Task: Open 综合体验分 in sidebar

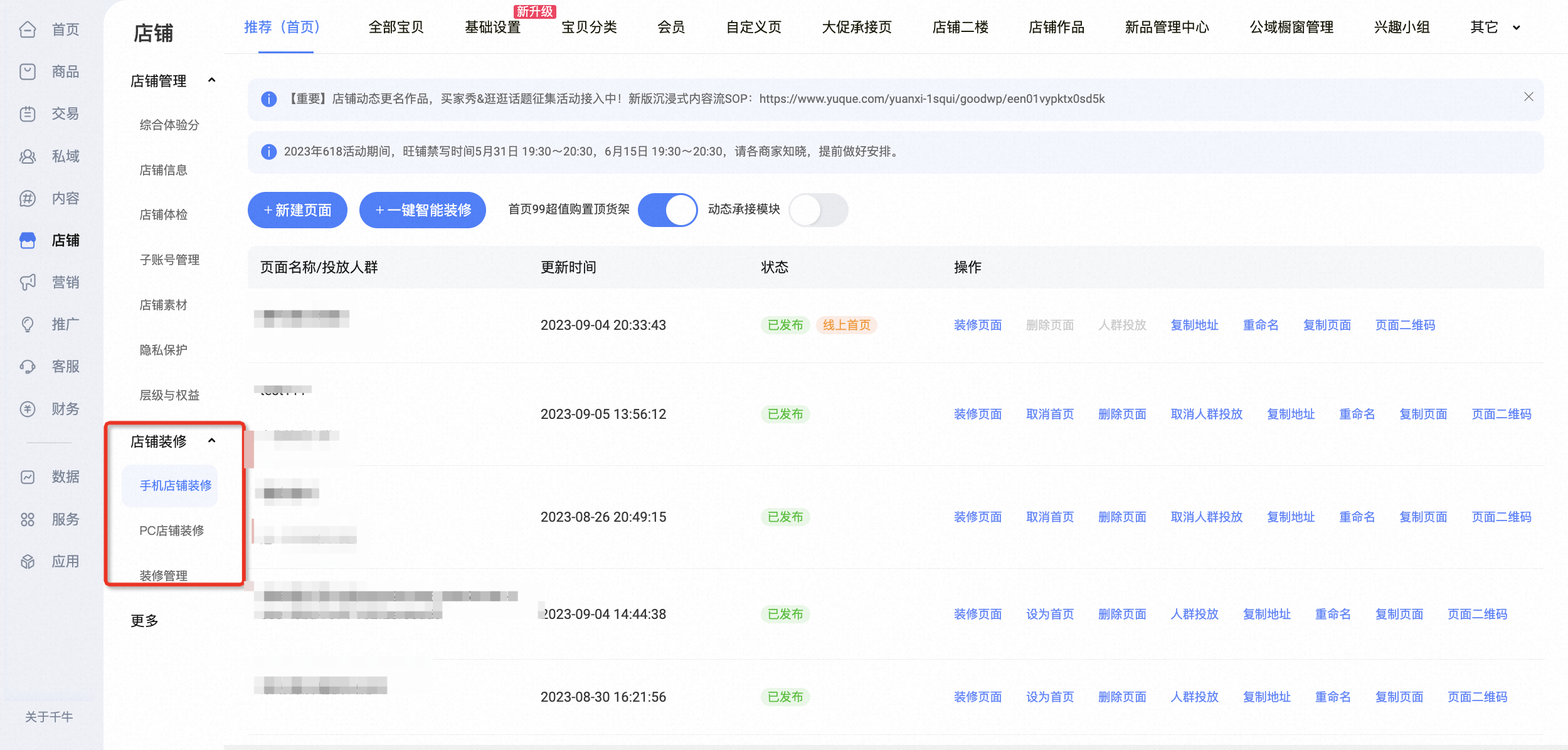Action: pos(169,125)
